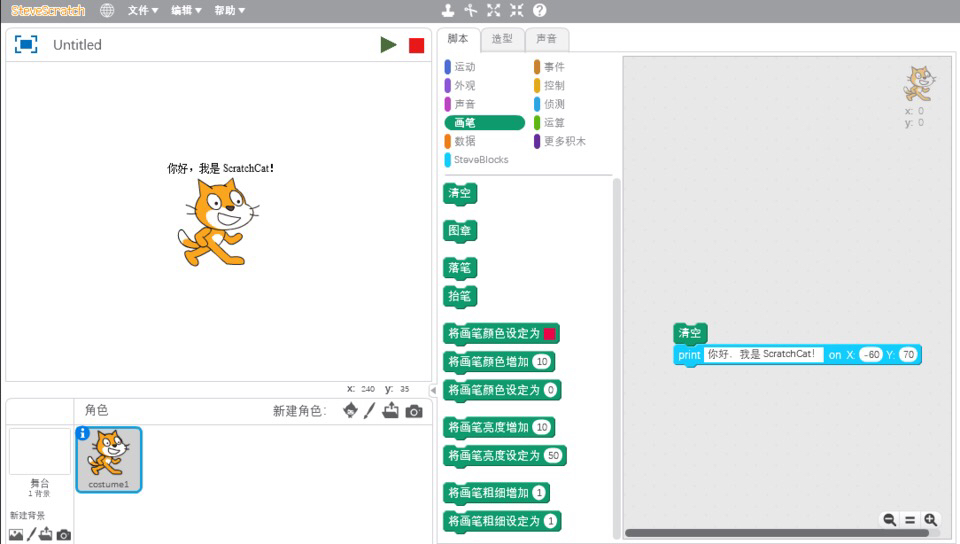Click the 落笔 block
This screenshot has width=960, height=544.
(x=460, y=268)
